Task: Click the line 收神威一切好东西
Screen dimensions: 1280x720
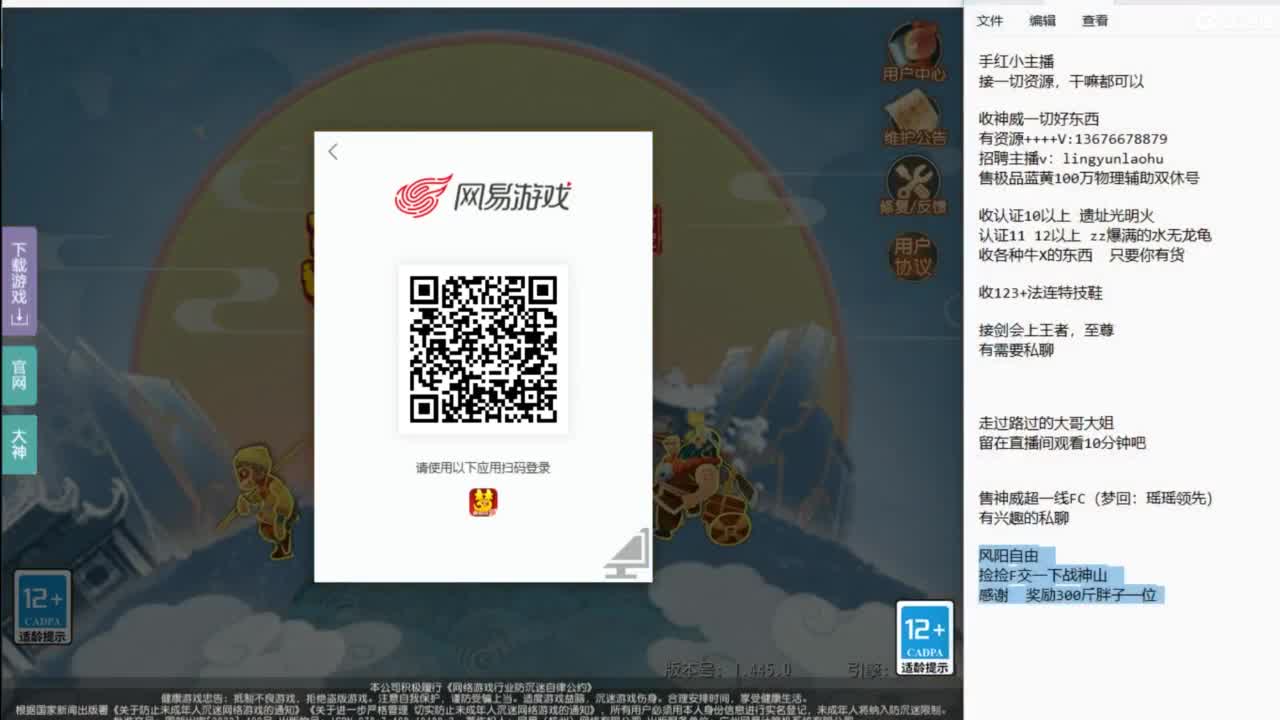Action: point(1039,120)
